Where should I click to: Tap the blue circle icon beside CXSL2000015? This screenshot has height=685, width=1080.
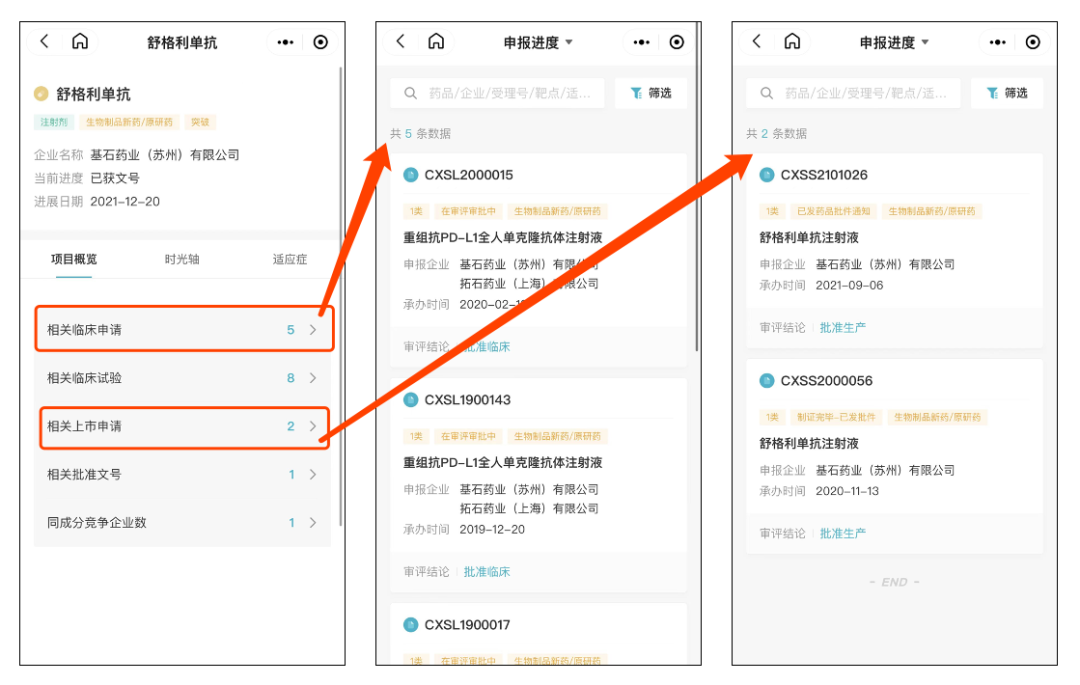411,175
